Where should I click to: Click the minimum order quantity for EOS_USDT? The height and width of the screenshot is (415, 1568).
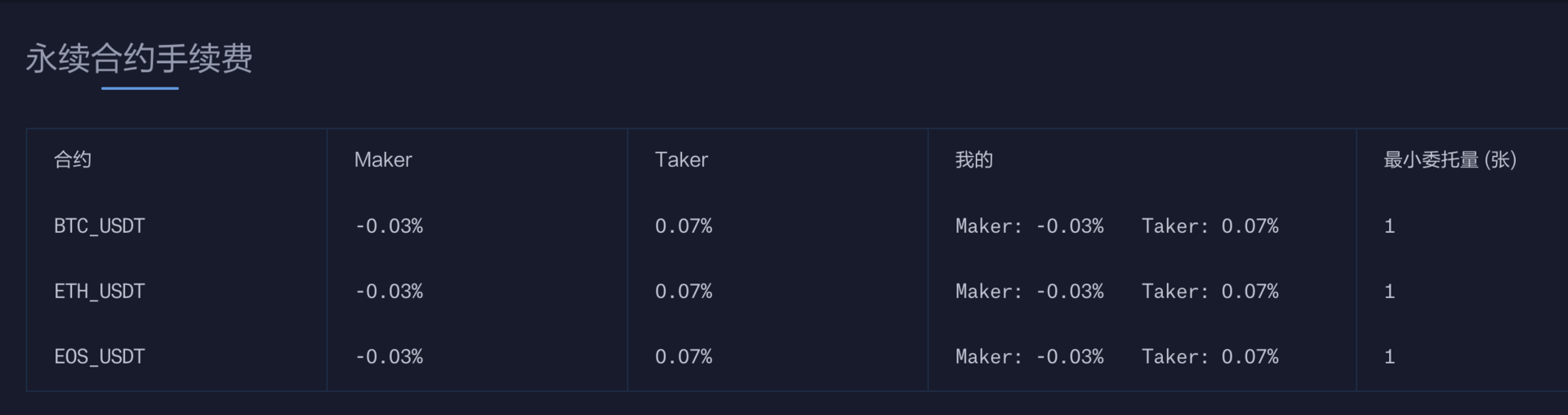point(1389,357)
